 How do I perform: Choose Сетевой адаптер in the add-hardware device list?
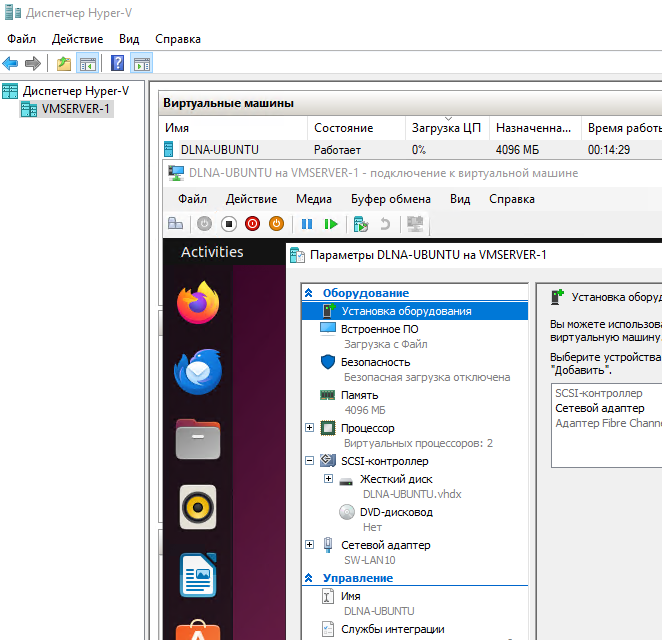(600, 408)
